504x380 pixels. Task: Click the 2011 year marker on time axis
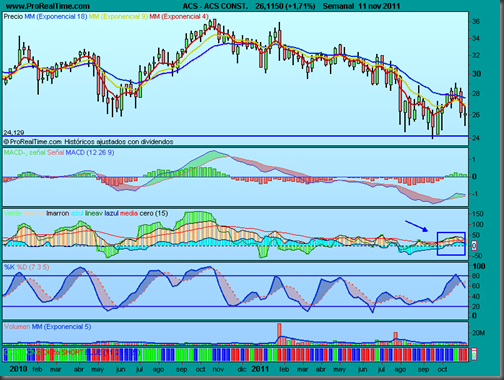[260, 369]
